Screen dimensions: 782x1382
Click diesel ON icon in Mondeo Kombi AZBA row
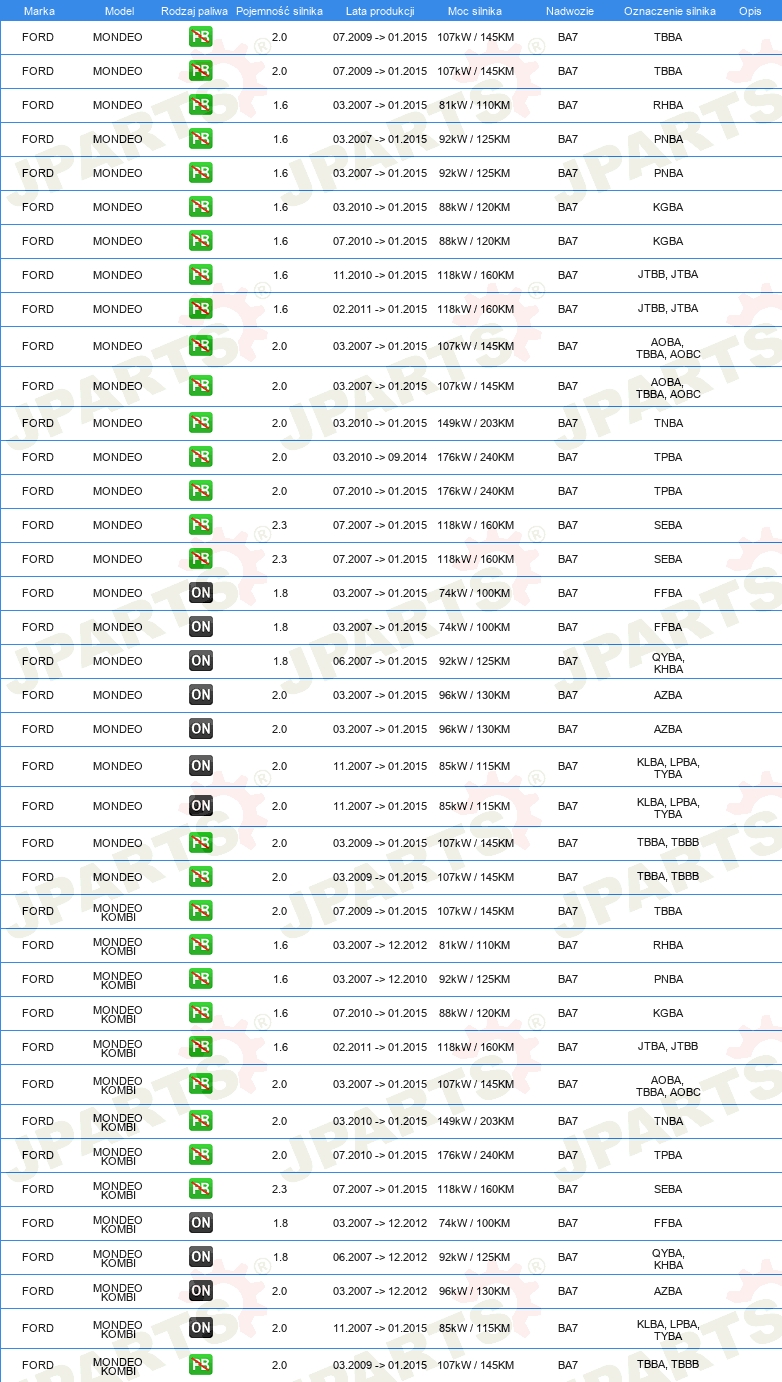[x=201, y=1291]
